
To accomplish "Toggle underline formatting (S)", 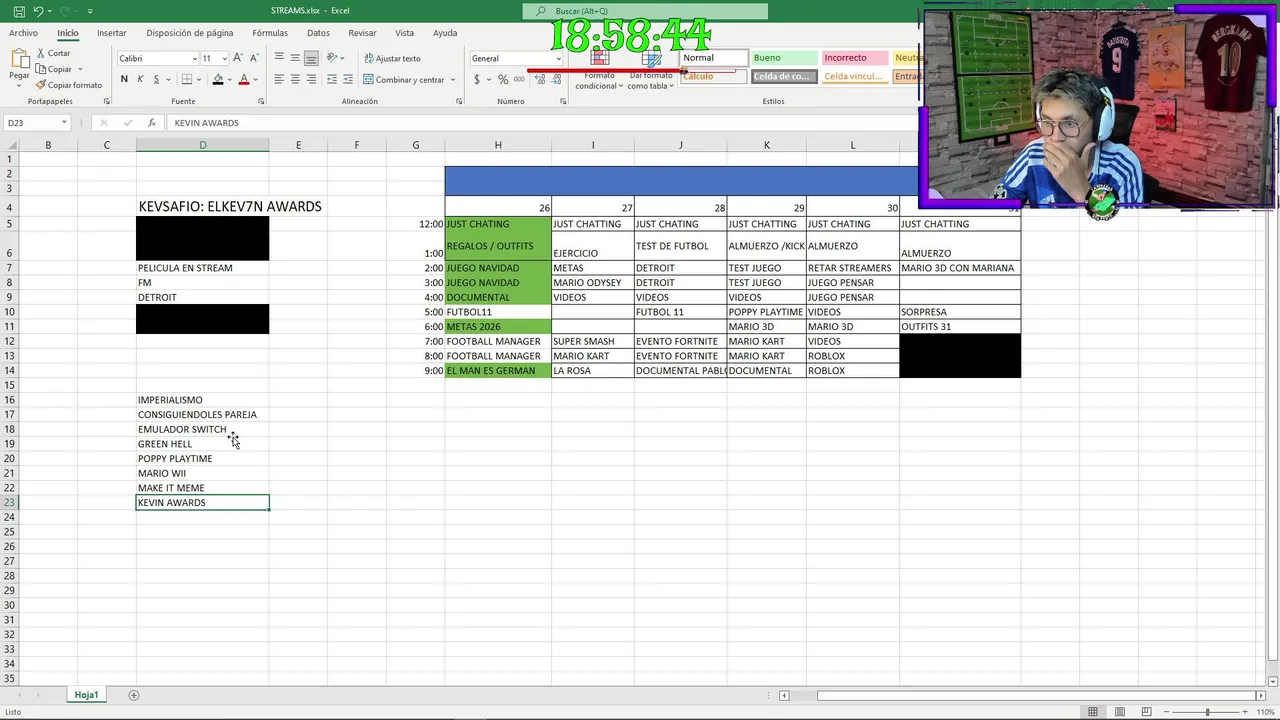I will (156, 79).
